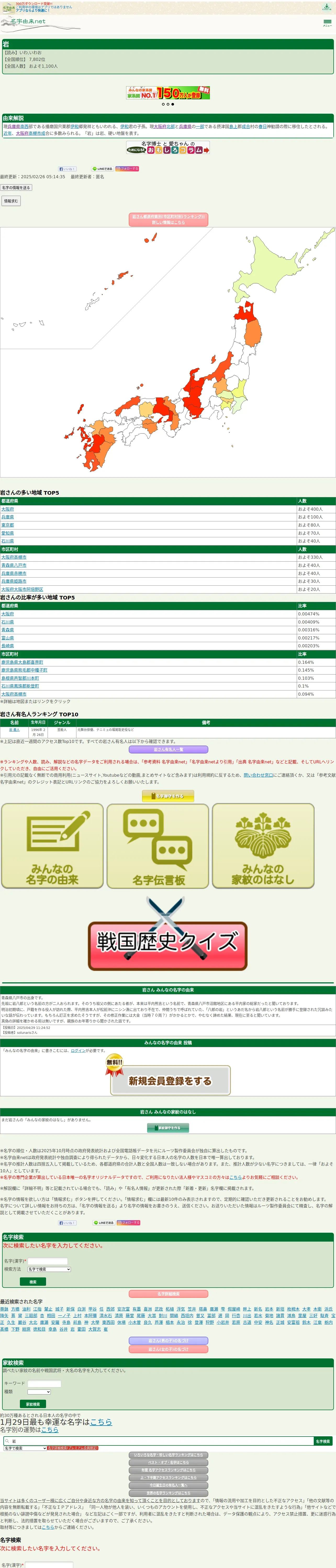
Task: Open the 島根県邑智郡川本町 link
Action: 20,678
